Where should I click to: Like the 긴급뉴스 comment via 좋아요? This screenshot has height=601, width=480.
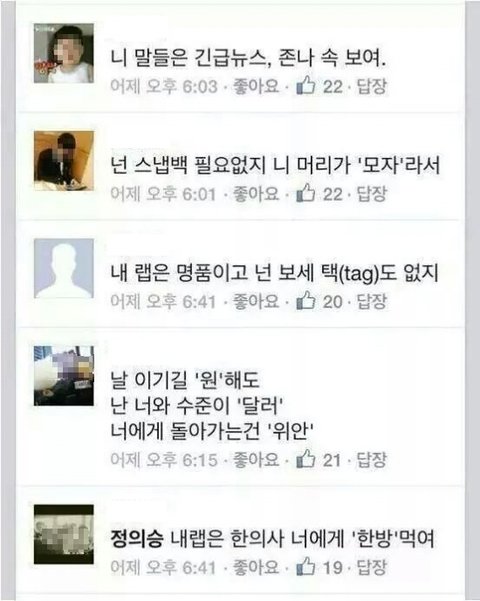coord(256,86)
